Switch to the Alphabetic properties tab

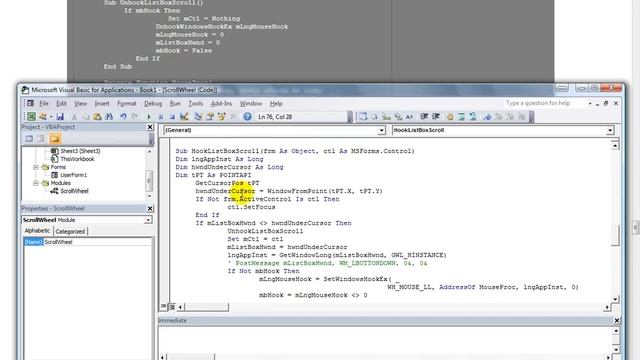point(37,231)
